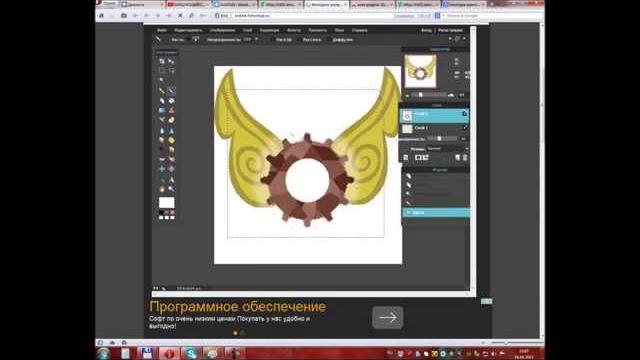Open the brush preset picker next to Кисть

coord(196,40)
